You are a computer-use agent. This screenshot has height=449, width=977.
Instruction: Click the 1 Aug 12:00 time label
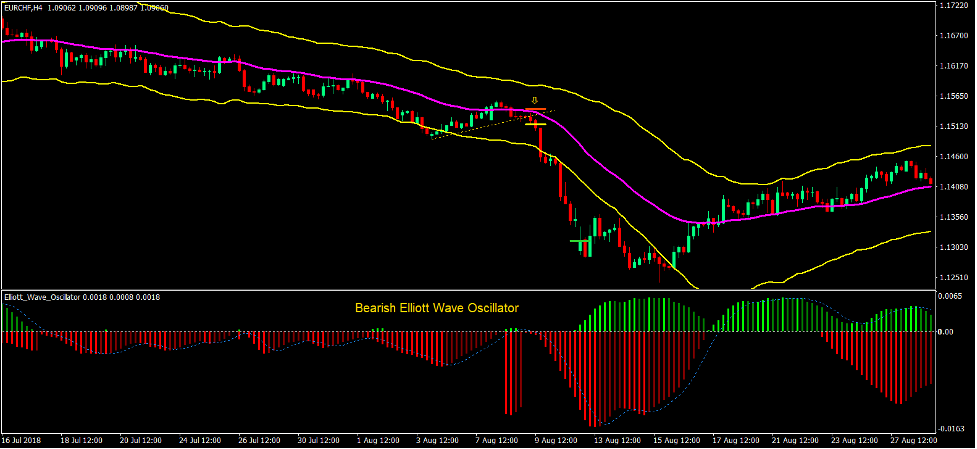point(379,440)
